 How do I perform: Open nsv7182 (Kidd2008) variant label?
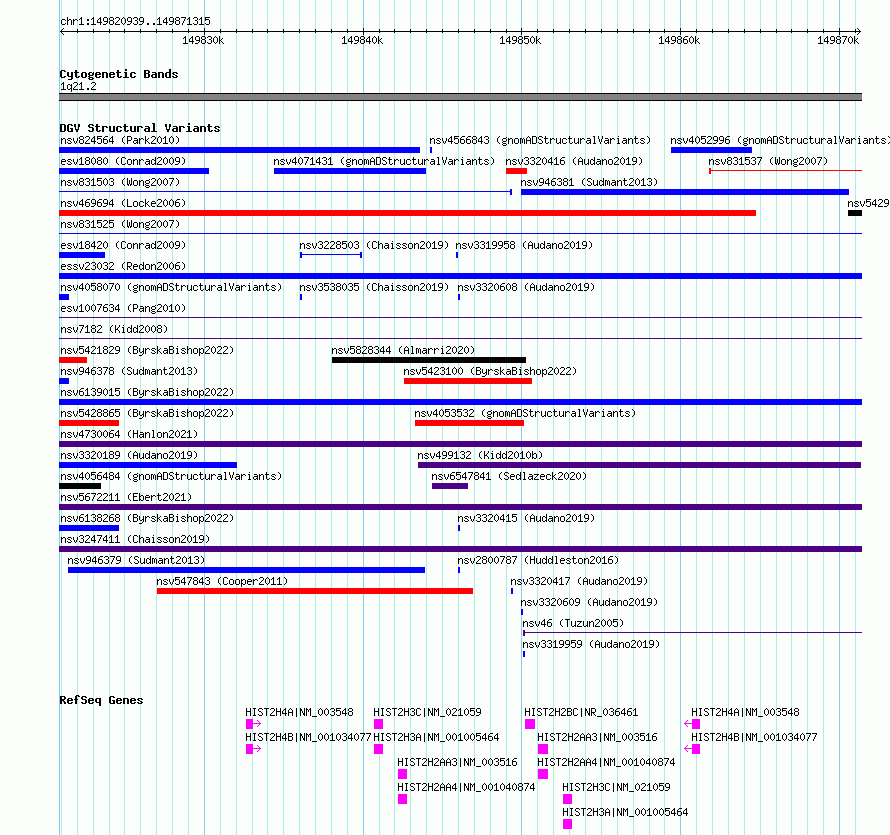[114, 329]
